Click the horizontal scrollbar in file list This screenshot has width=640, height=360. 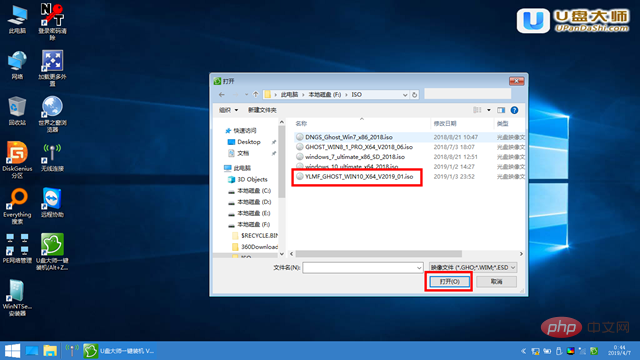coord(378,254)
